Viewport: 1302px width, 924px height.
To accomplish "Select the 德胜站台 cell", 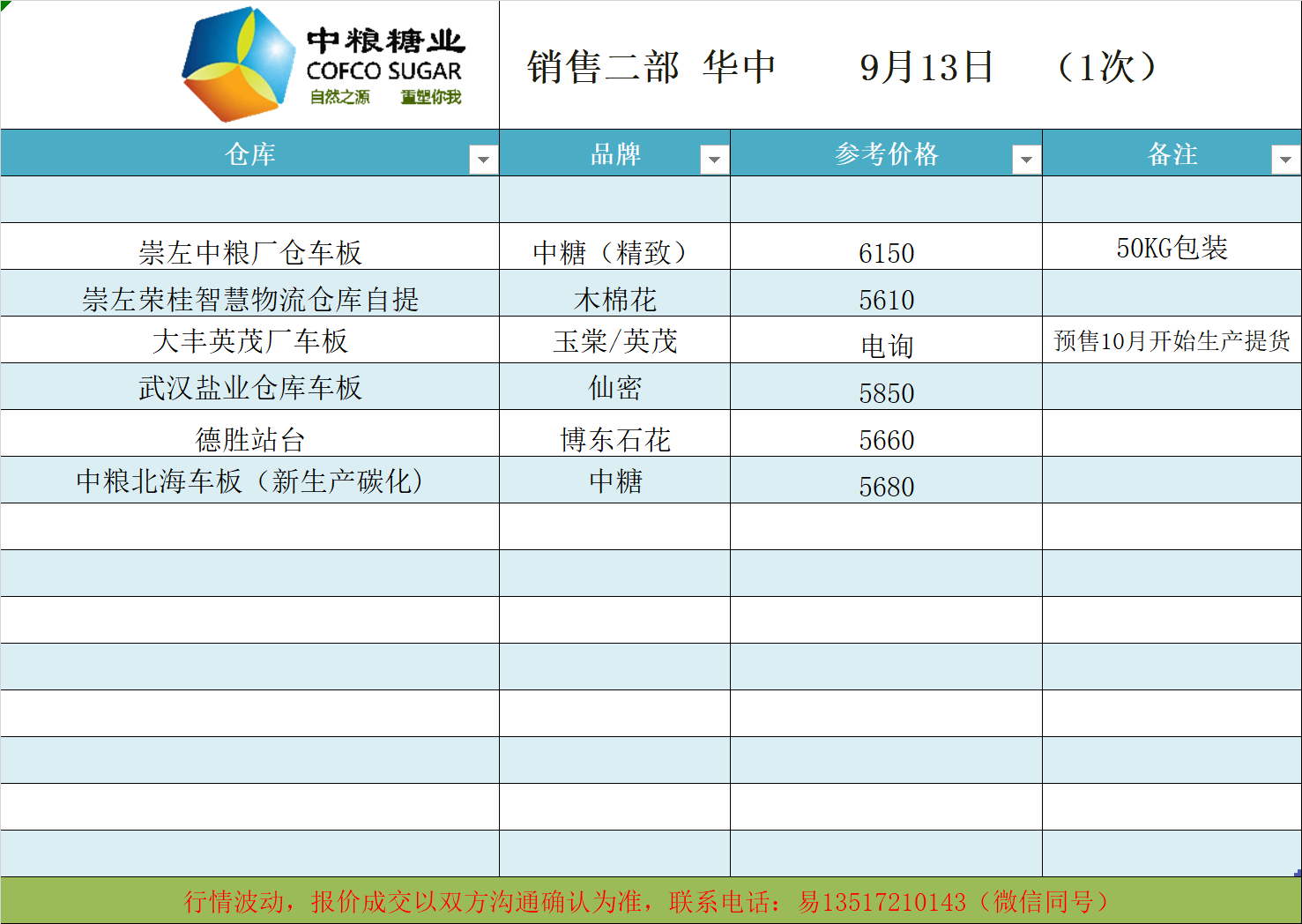I will (x=250, y=438).
